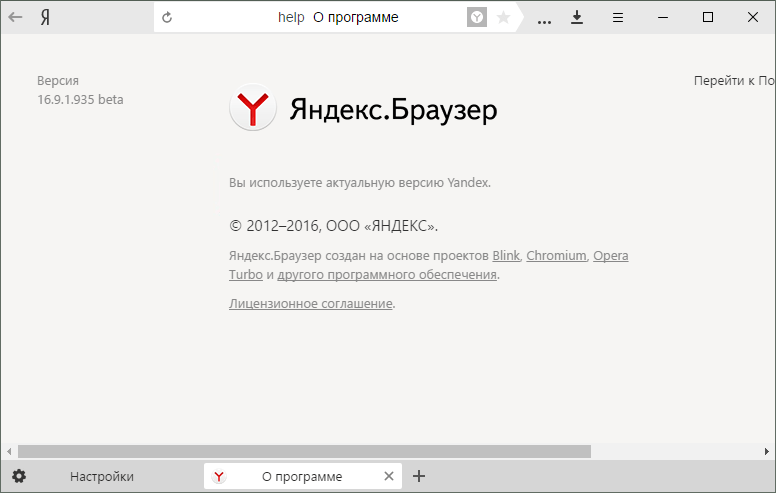
Task: Go back with the arrow button
Action: [15, 17]
